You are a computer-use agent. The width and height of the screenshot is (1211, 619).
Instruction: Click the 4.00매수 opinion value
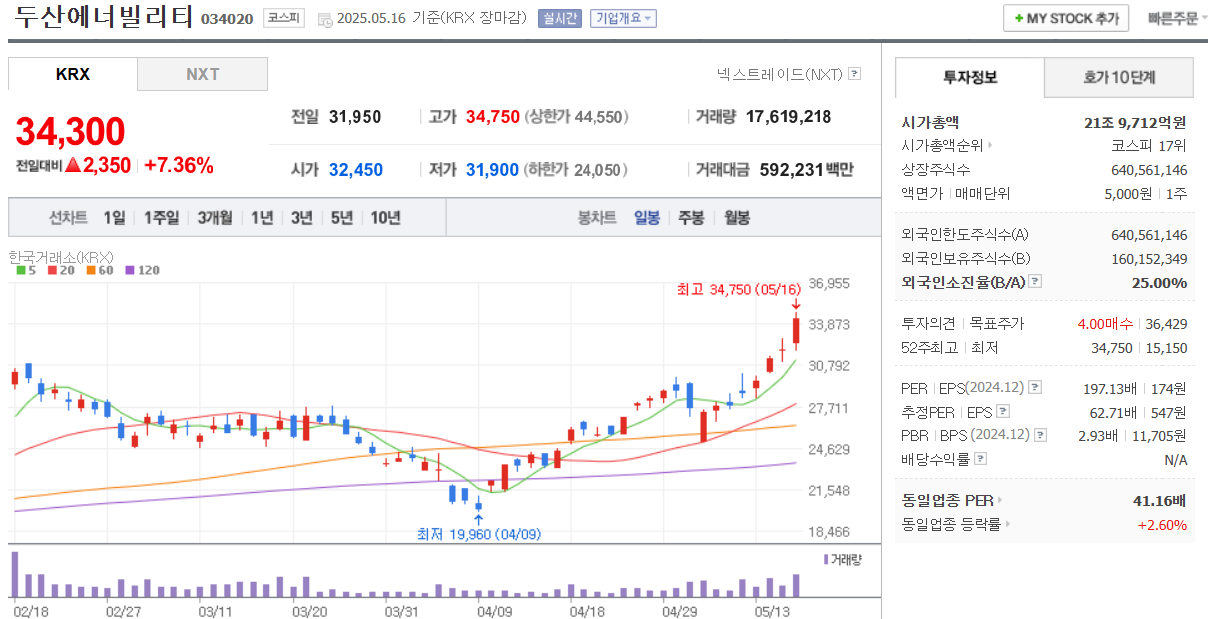[1106, 324]
